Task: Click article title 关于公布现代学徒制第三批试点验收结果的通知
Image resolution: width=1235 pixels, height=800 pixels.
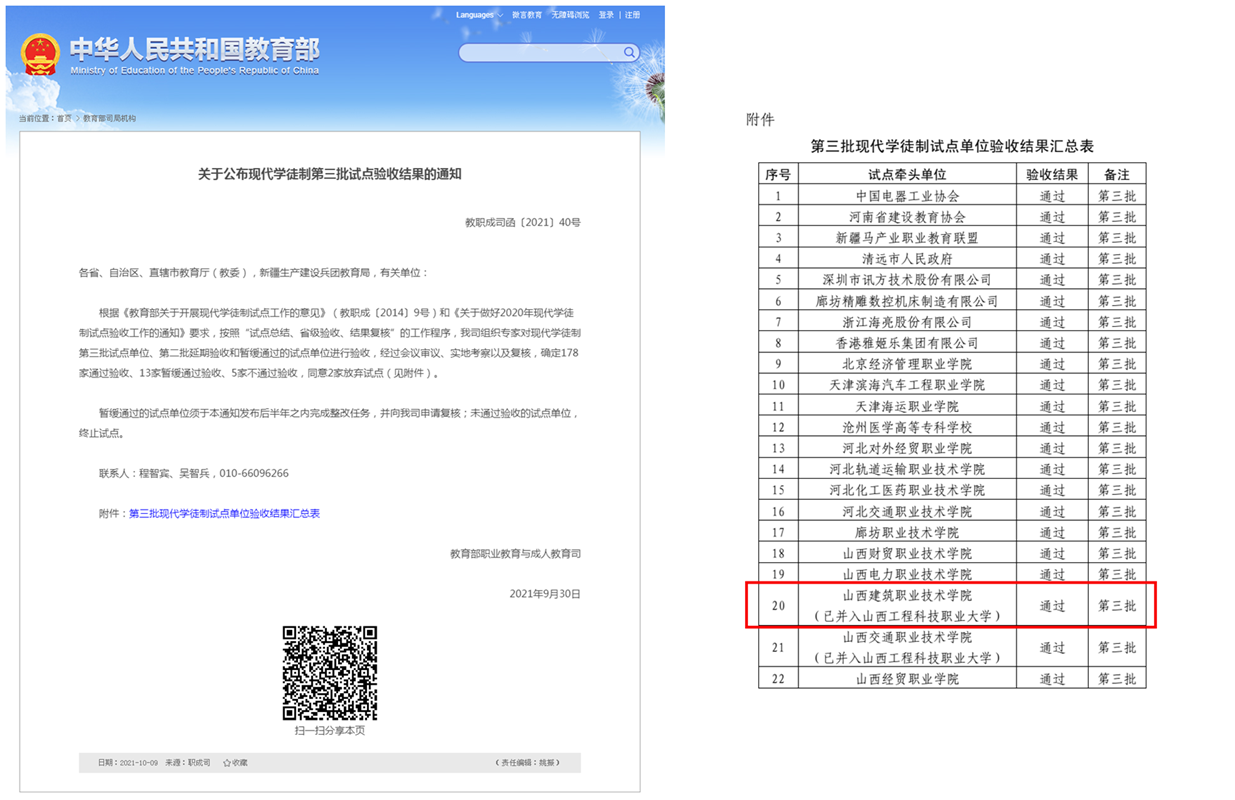Action: tap(330, 174)
